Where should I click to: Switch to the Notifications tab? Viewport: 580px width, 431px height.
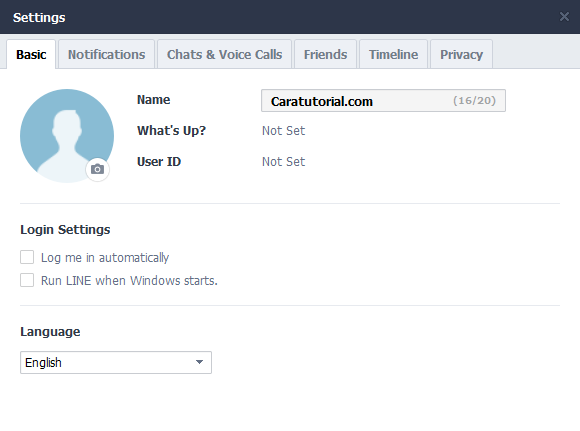[107, 54]
